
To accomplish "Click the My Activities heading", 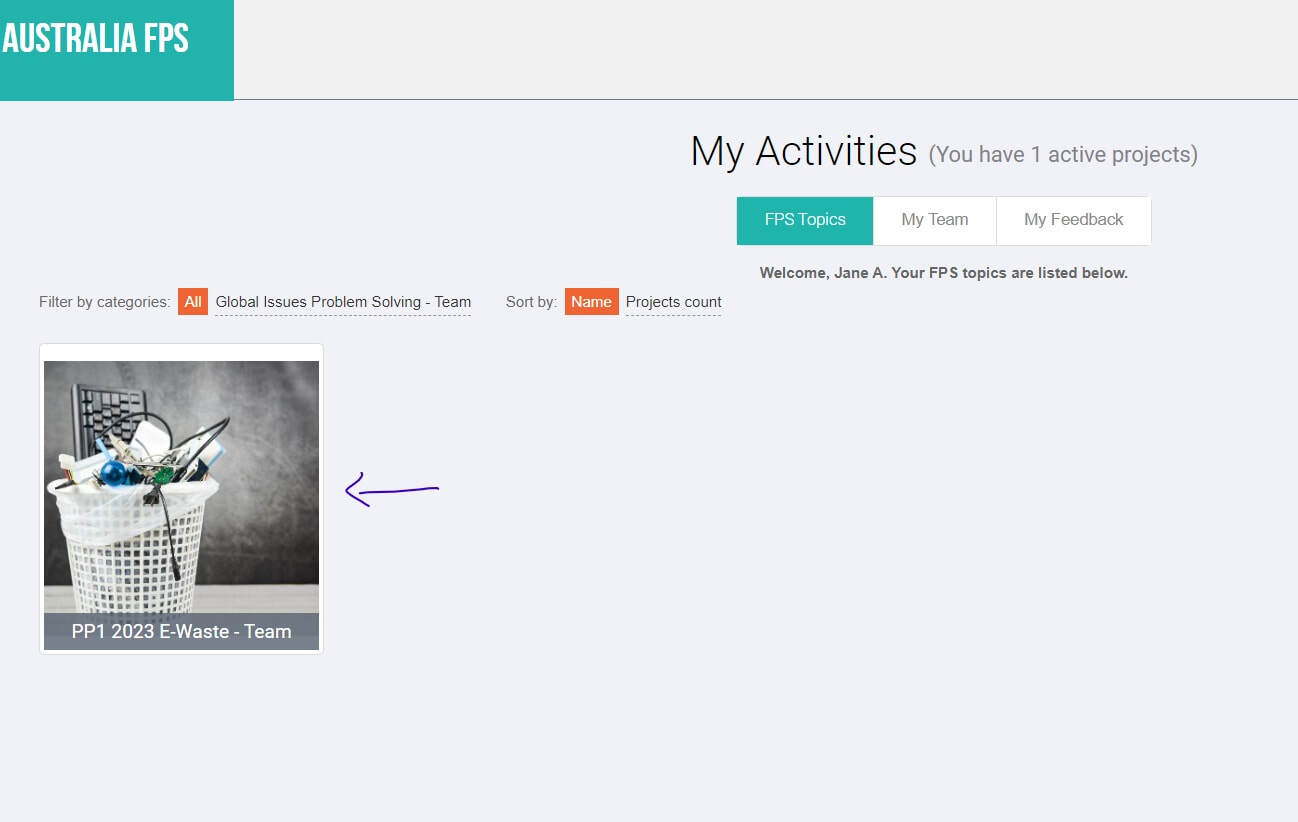I will 803,151.
